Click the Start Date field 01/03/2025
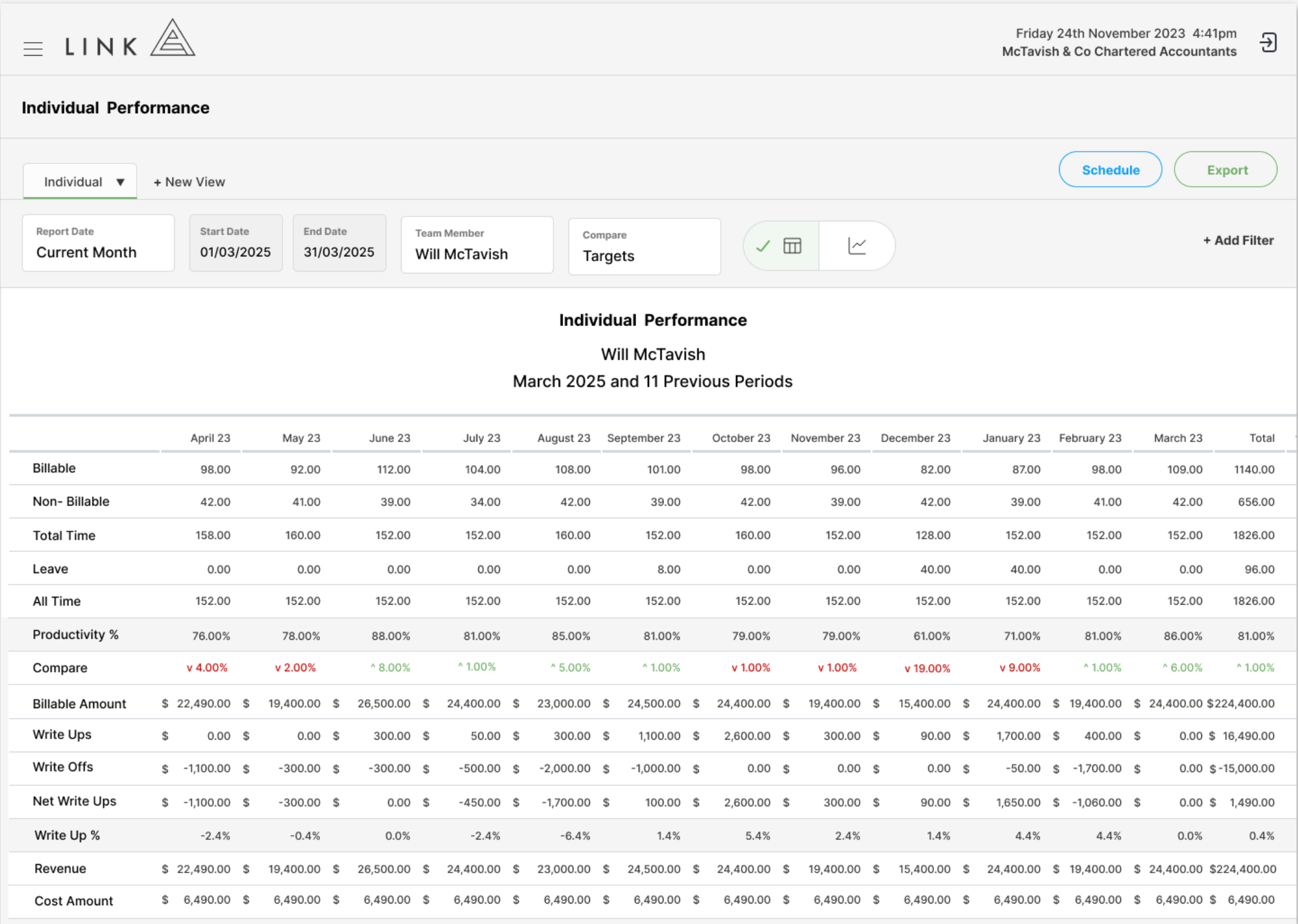This screenshot has width=1298, height=924. [x=235, y=243]
